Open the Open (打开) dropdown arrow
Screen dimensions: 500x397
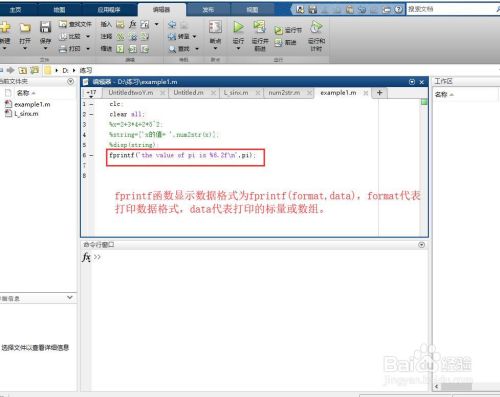pyautogui.click(x=25, y=49)
